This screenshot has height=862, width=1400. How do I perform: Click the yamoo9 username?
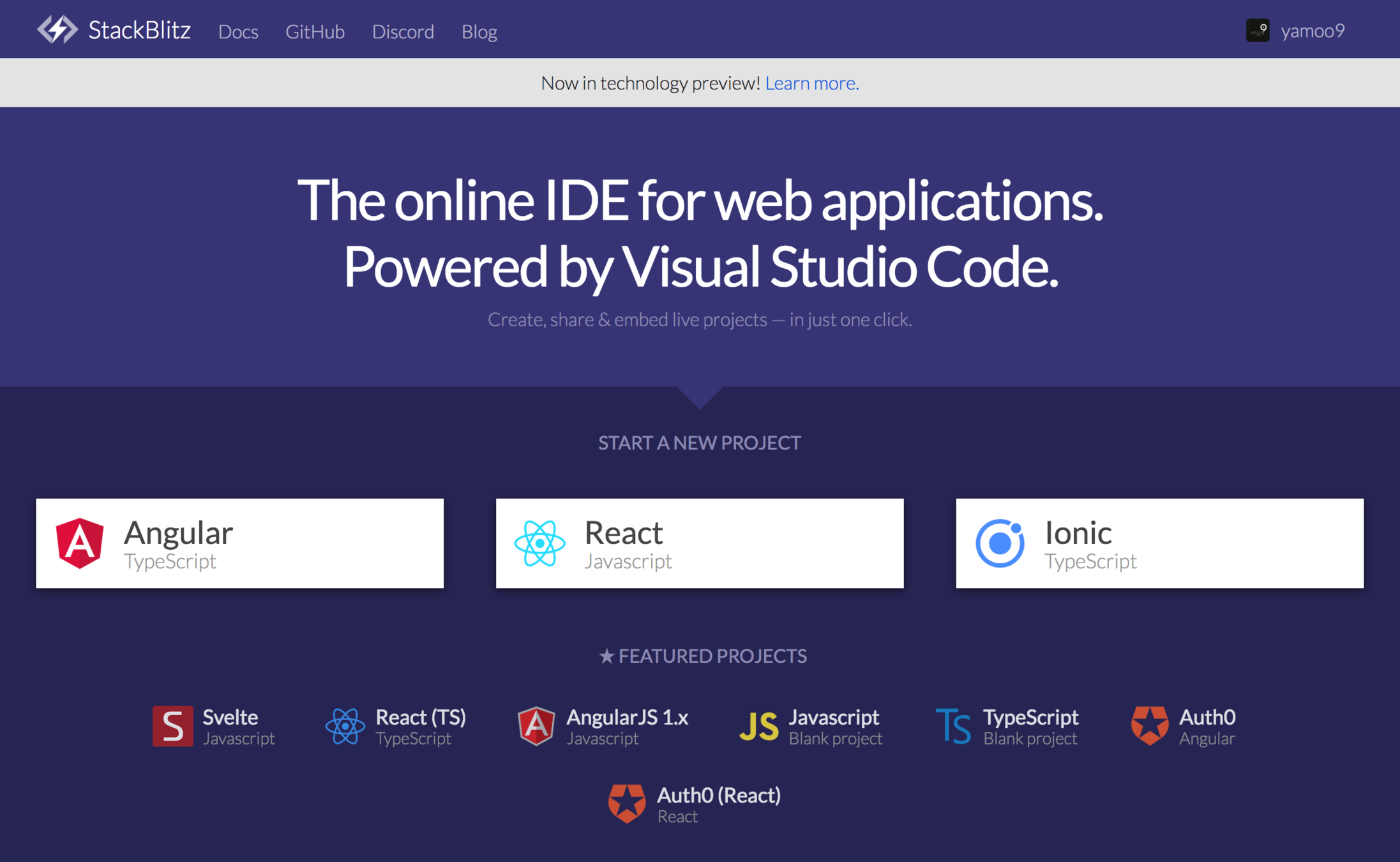(1313, 31)
